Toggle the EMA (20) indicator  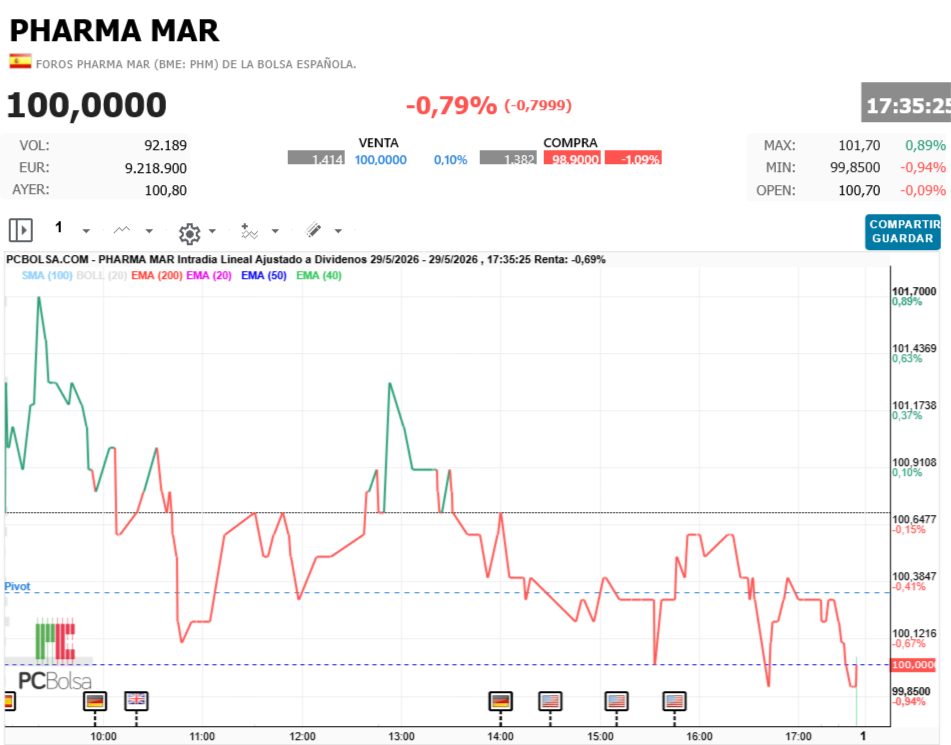click(209, 275)
